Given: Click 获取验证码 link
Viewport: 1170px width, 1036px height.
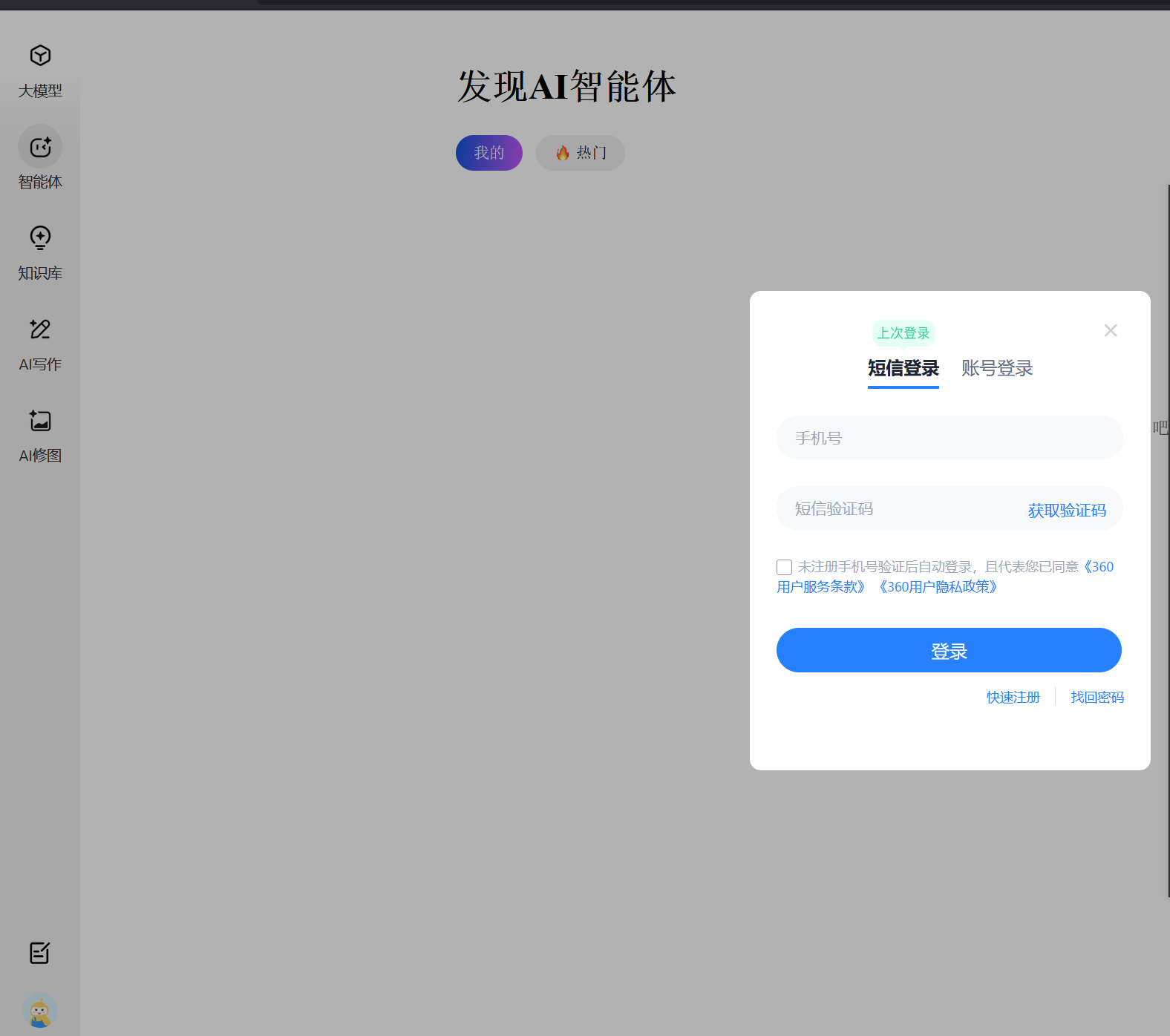Looking at the screenshot, I should click(1067, 511).
